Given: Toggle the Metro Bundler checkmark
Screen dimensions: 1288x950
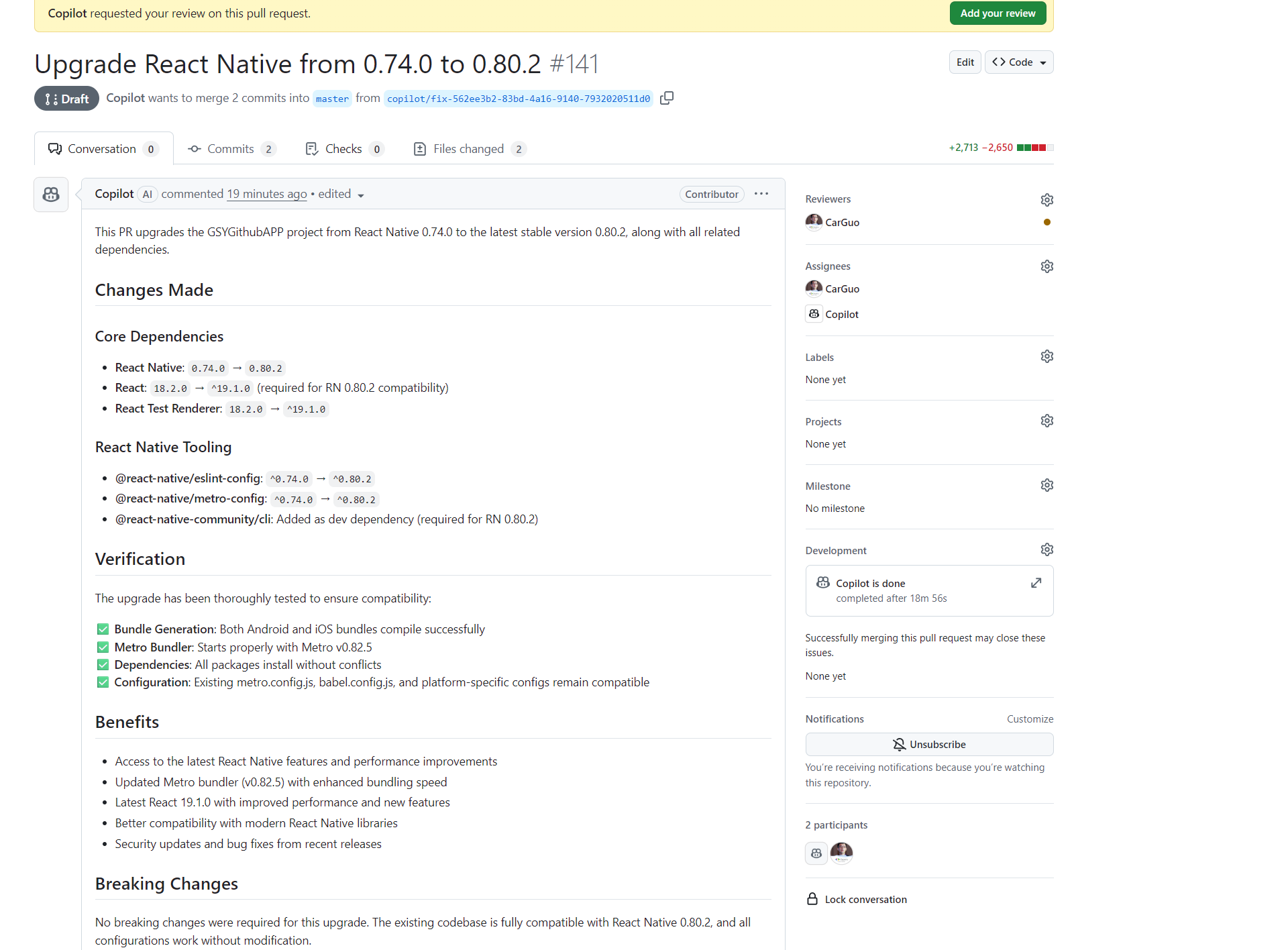Looking at the screenshot, I should (103, 647).
